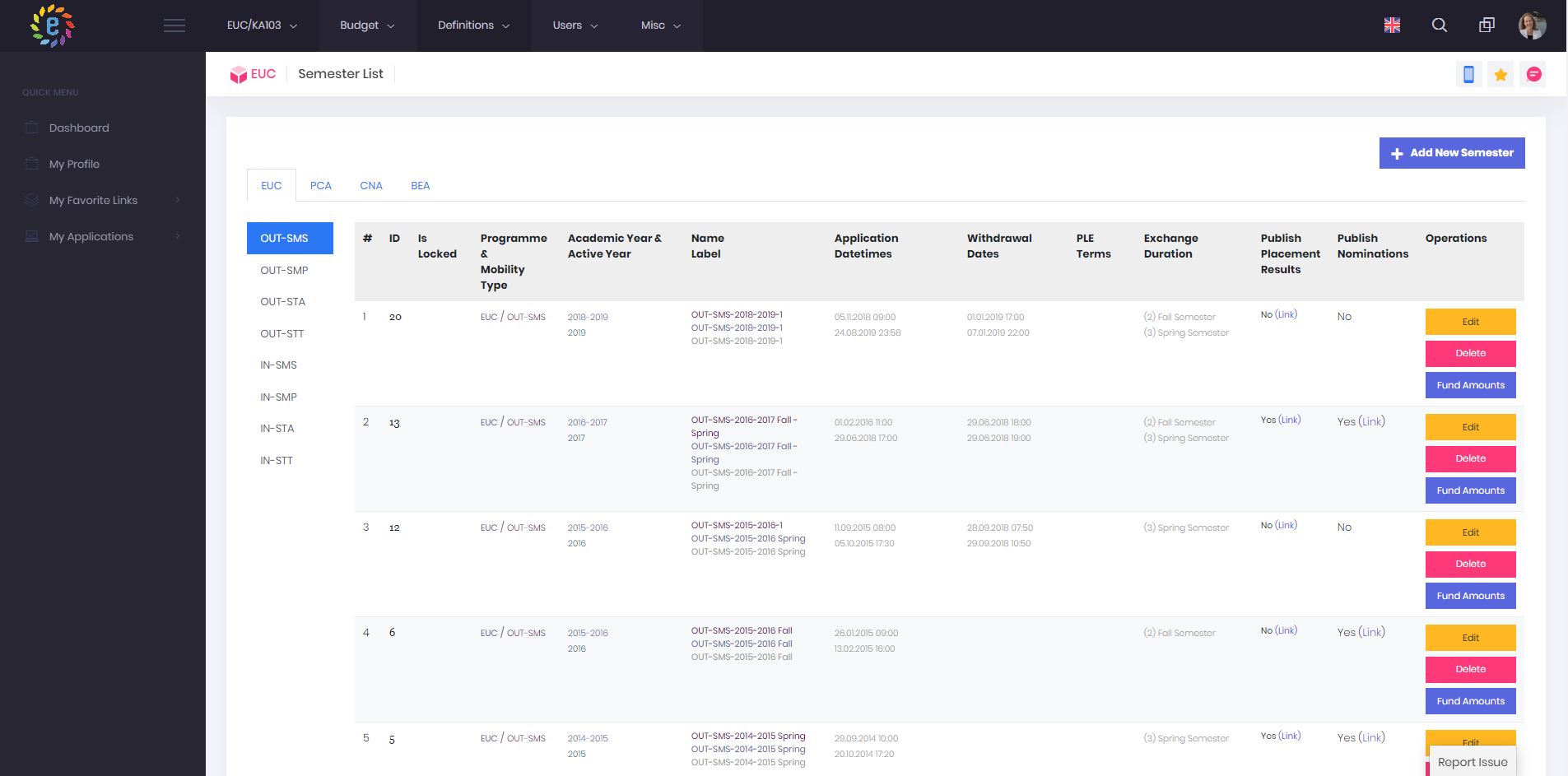Click the Semester List page title

(341, 74)
